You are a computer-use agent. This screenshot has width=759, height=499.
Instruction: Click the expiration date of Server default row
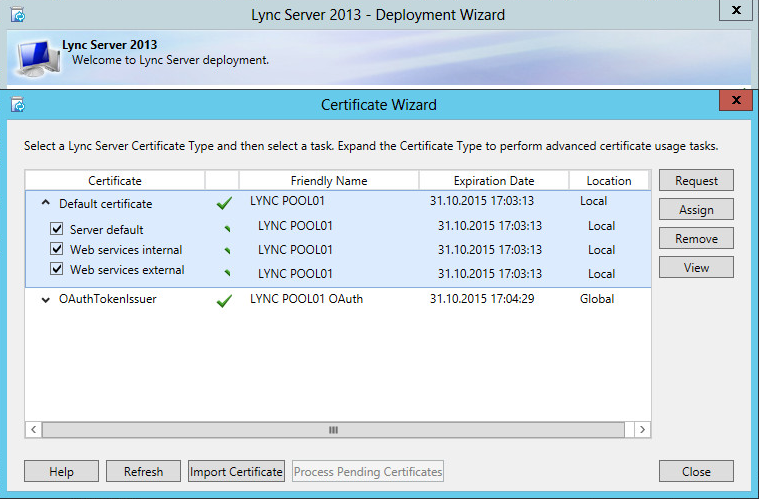point(490,226)
